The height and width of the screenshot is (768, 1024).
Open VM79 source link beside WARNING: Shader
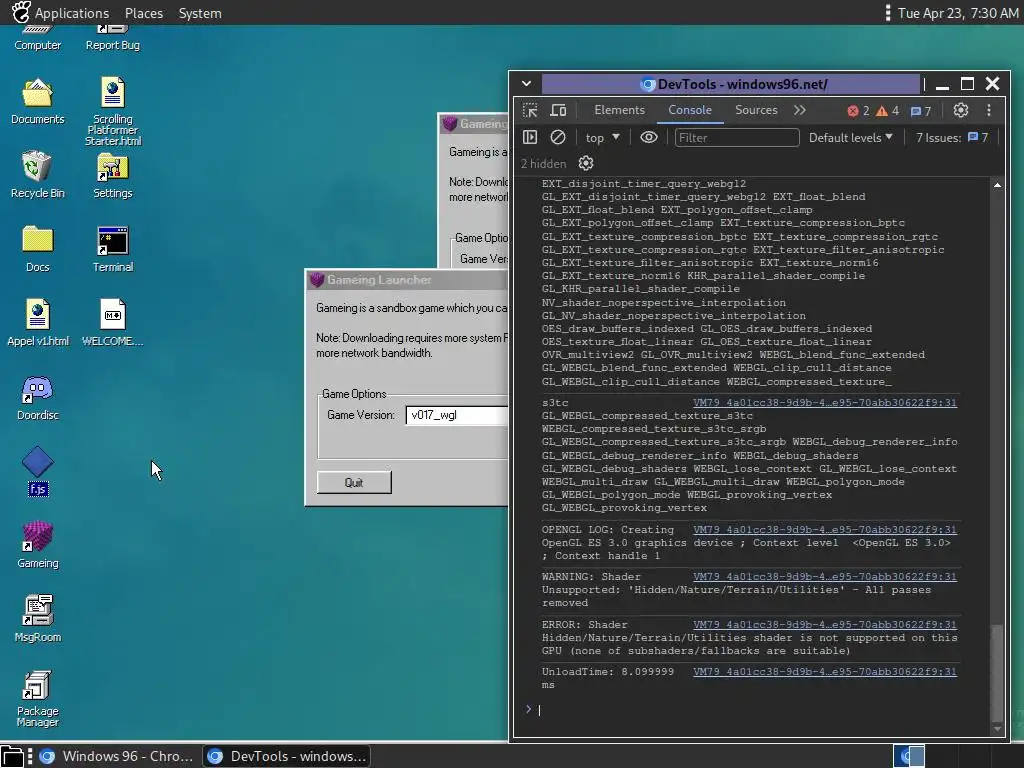coord(825,577)
